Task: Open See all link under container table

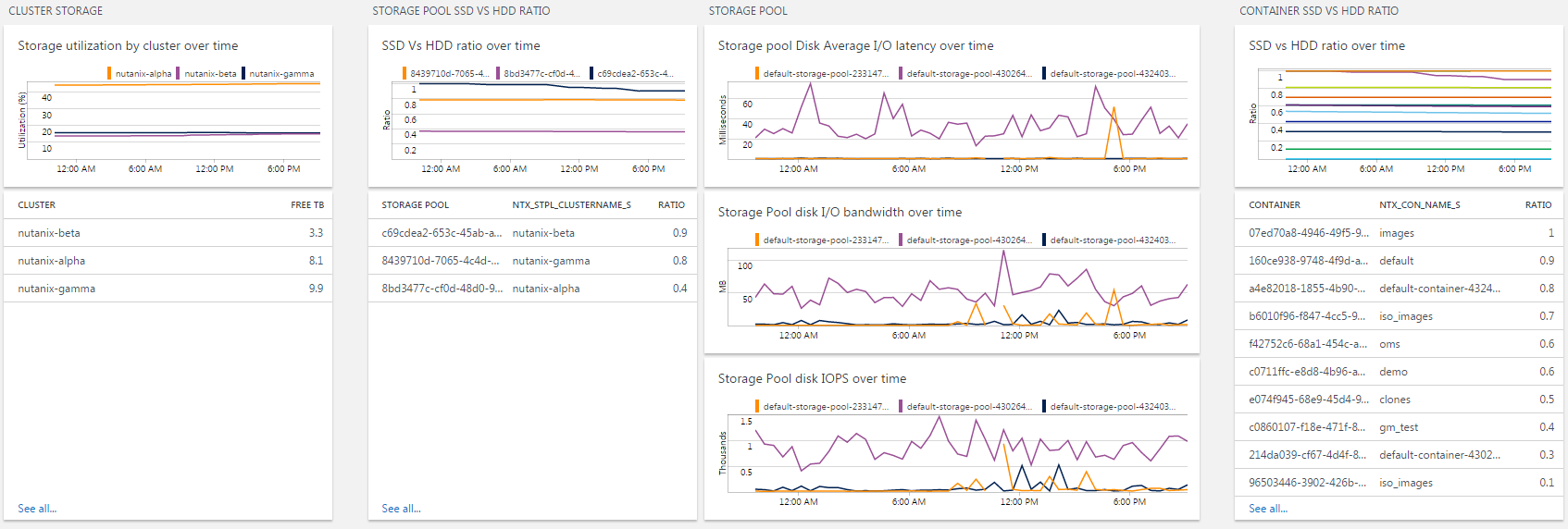Action: [x=1268, y=509]
